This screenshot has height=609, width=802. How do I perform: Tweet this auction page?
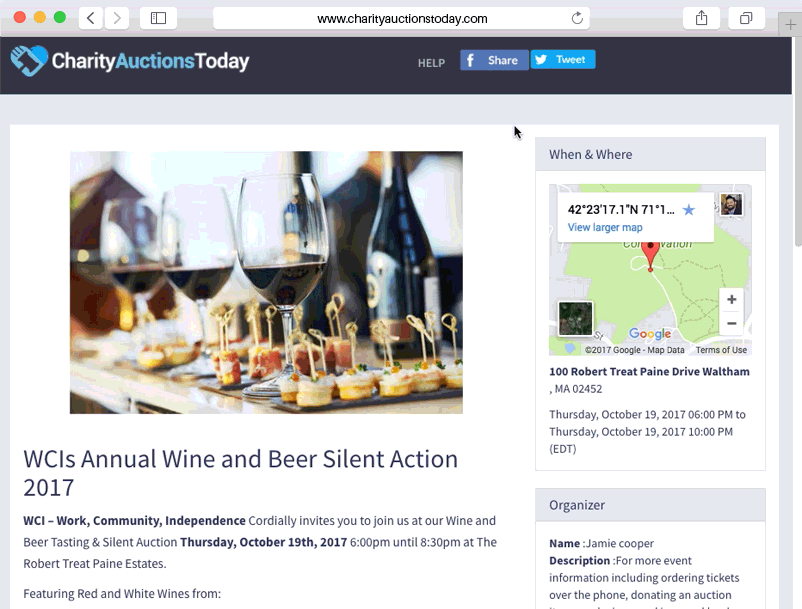563,60
